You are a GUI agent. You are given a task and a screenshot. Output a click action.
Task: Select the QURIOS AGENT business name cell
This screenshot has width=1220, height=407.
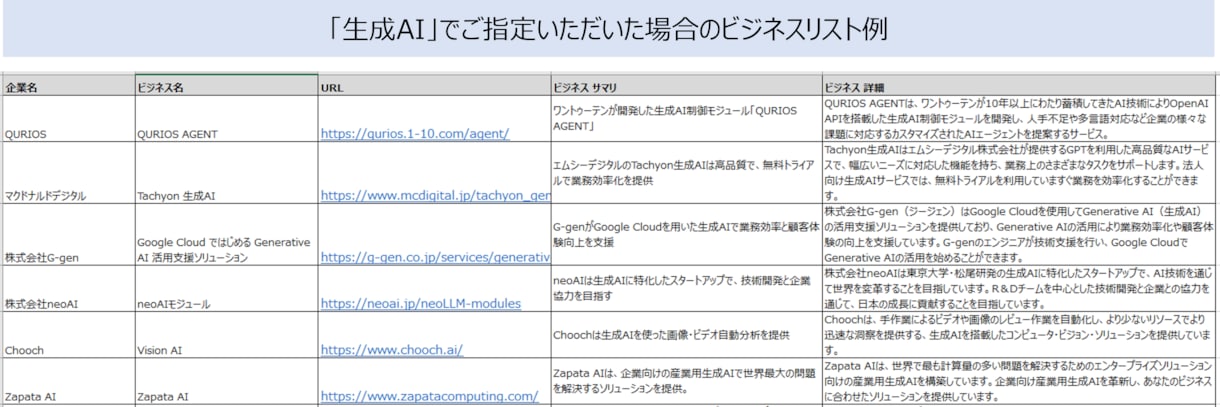(x=226, y=119)
